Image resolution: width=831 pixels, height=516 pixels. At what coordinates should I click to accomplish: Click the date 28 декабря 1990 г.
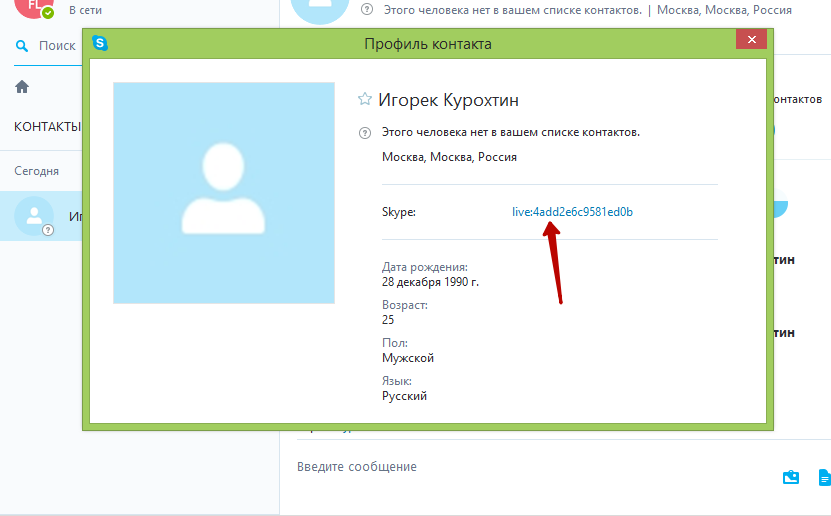point(430,282)
